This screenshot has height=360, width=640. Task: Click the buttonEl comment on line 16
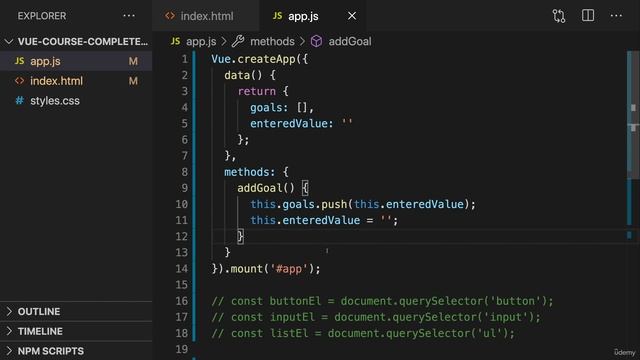click(382, 301)
